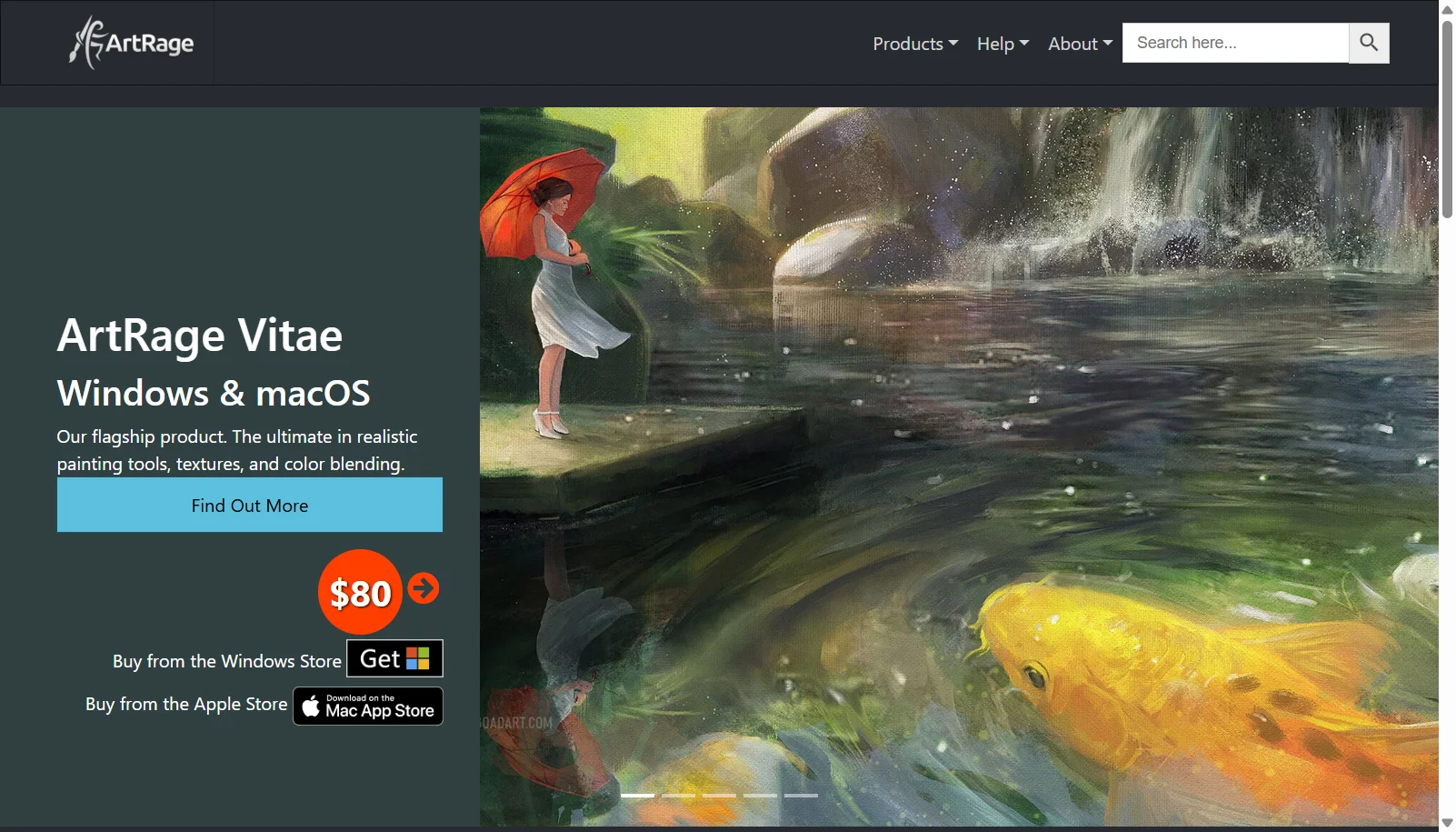The width and height of the screenshot is (1456, 832).
Task: Click the ArtRage logo
Action: [x=132, y=43]
